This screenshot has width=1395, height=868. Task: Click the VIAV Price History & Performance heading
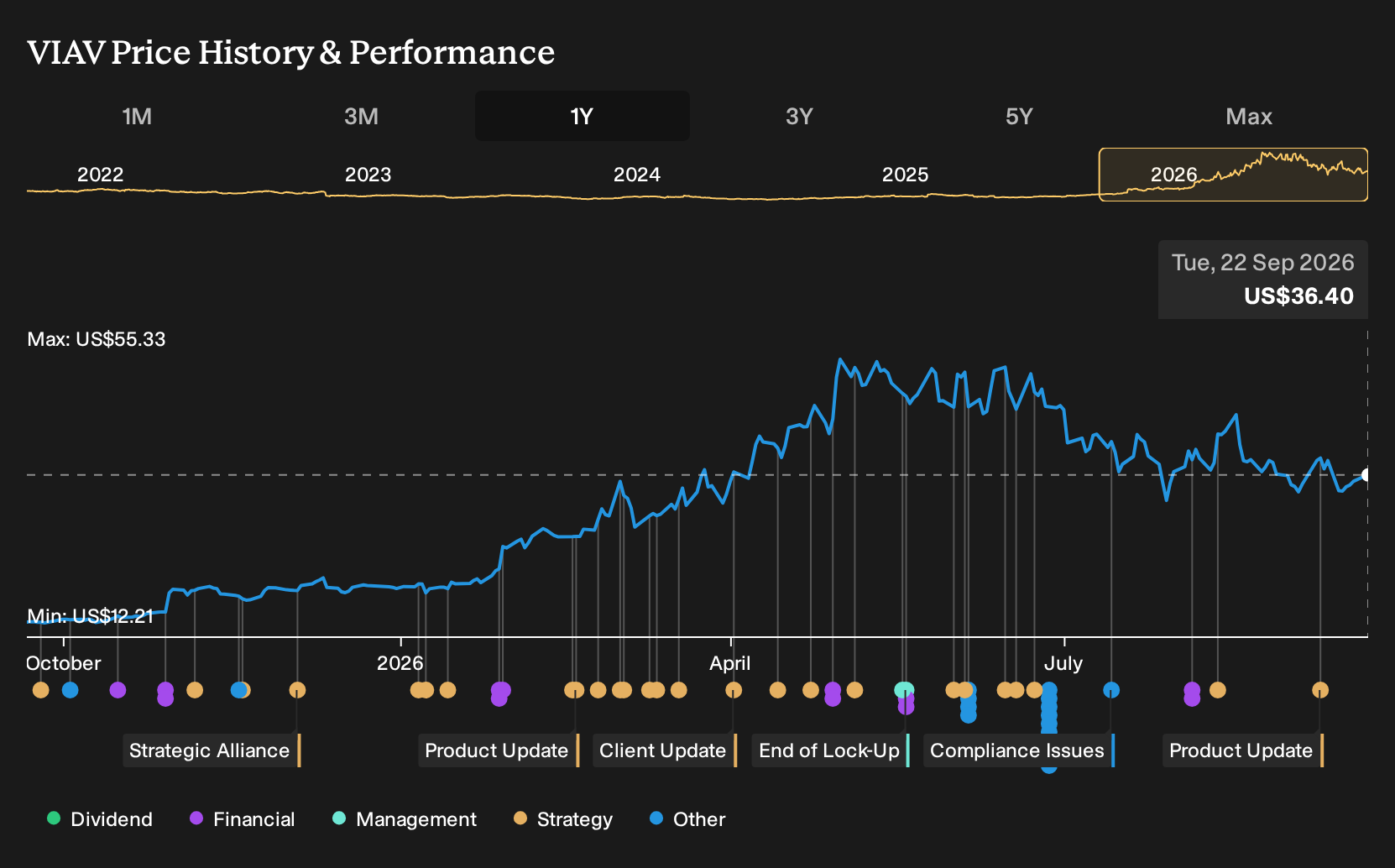pos(291,52)
